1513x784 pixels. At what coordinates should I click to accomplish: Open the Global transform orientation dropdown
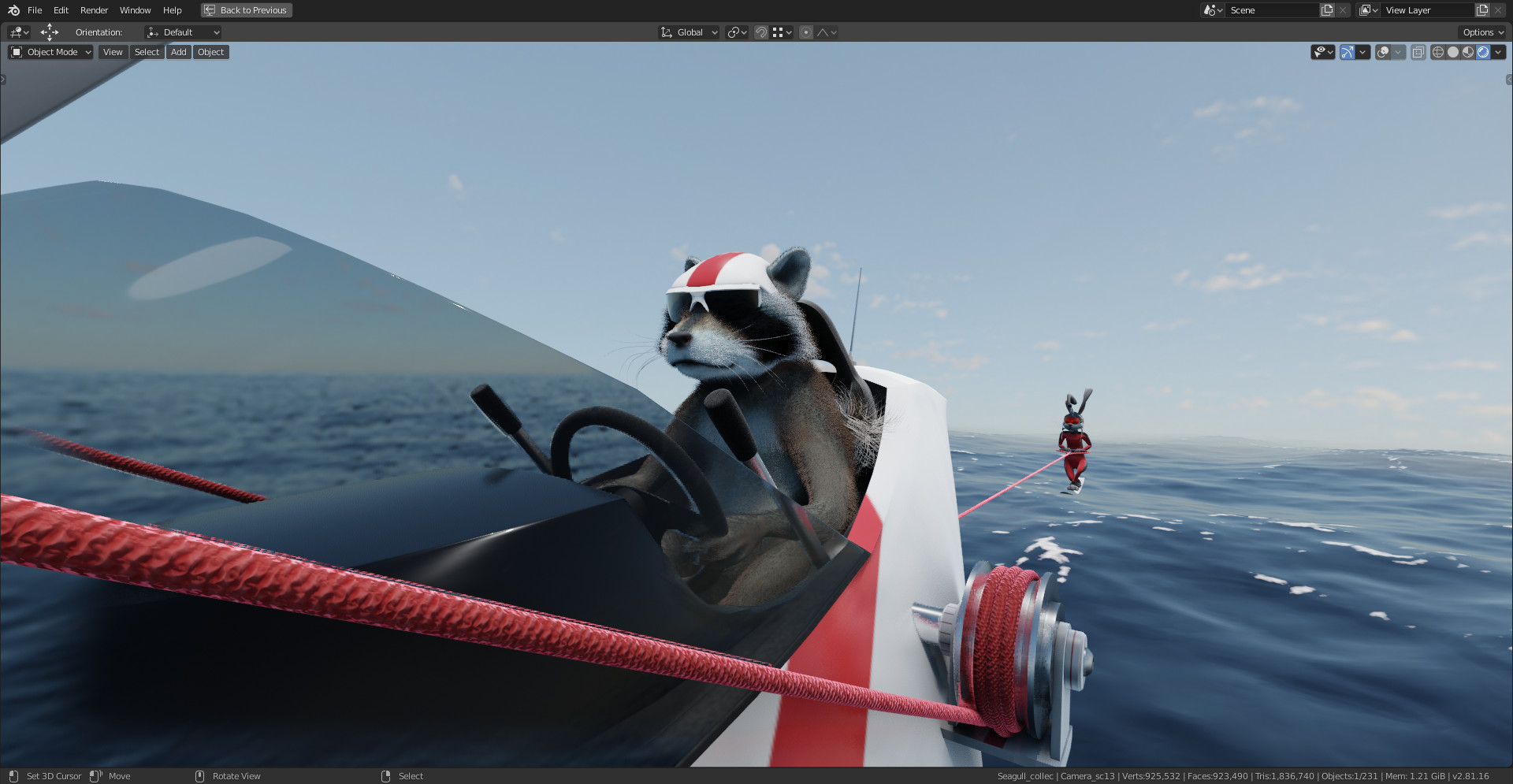pos(689,32)
